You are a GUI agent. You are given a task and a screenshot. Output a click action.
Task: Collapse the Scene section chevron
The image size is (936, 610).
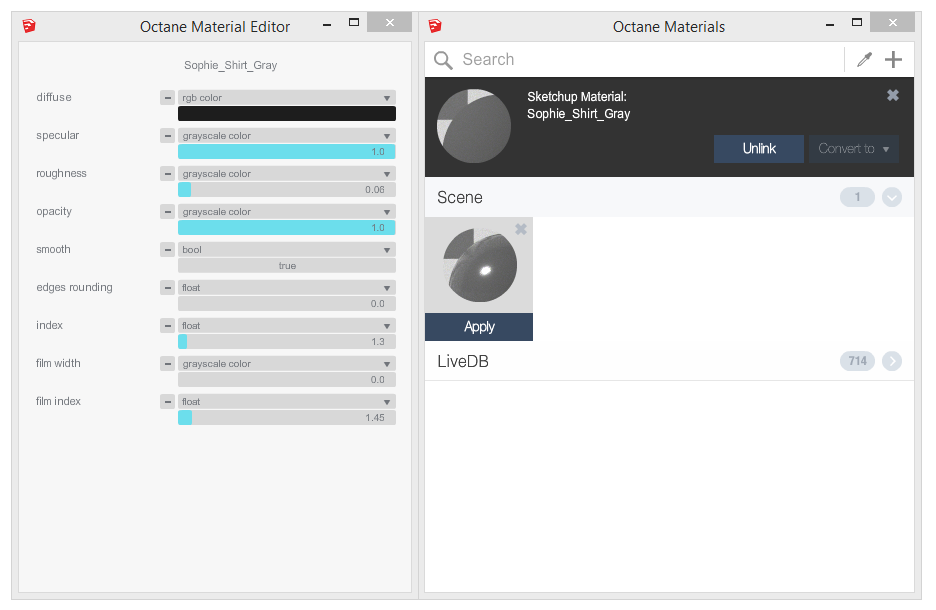coord(892,197)
